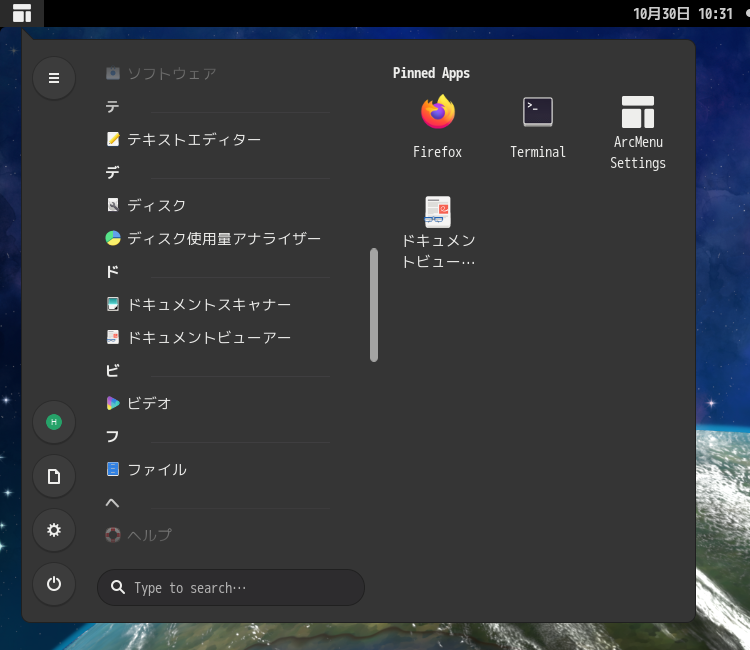This screenshot has height=650, width=750.
Task: Open pinned ドキュメントビューアー icon
Action: click(x=437, y=232)
